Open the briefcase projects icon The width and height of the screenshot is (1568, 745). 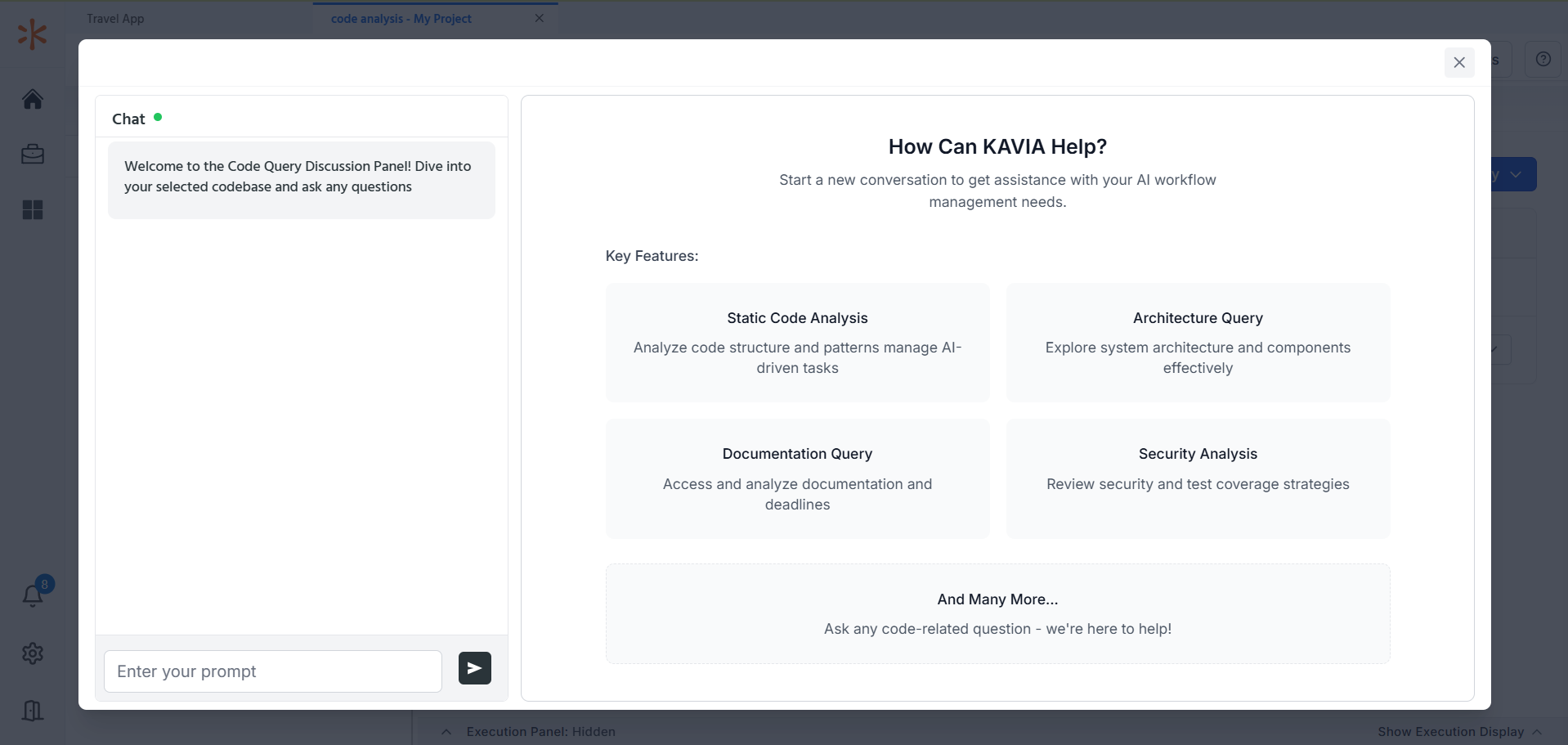pyautogui.click(x=33, y=154)
